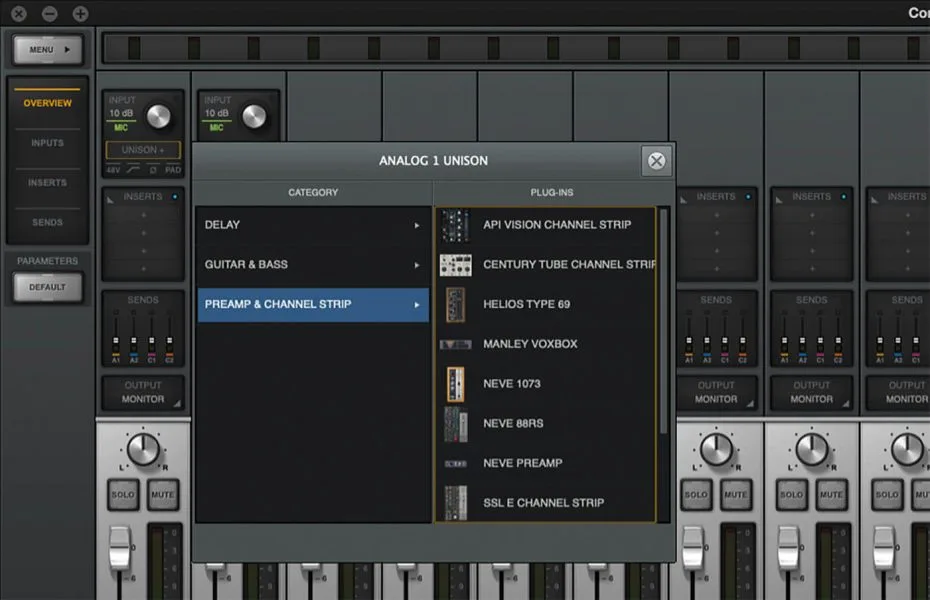The width and height of the screenshot is (930, 600).
Task: Click the first channel's C2 send fader
Action: point(170,341)
